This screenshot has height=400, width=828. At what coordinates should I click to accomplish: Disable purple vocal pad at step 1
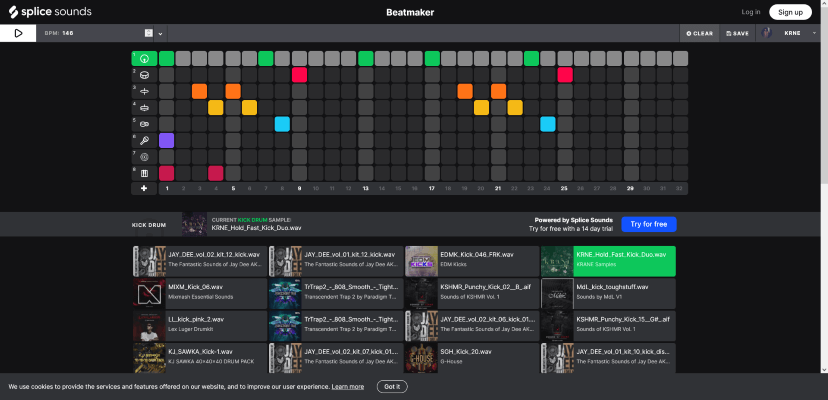pyautogui.click(x=166, y=141)
